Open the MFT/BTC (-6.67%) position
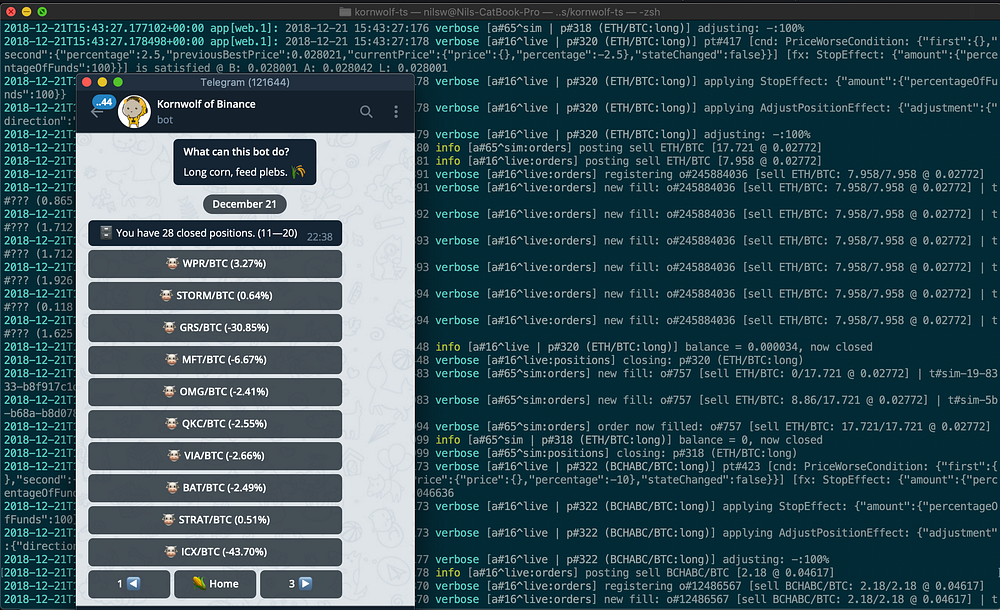Image resolution: width=1000 pixels, height=610 pixels. tap(215, 359)
